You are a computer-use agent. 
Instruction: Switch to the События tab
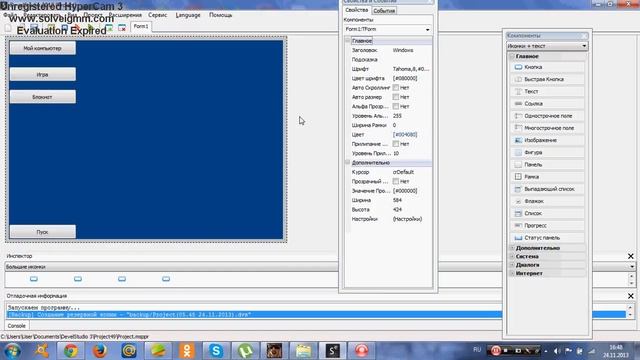tap(384, 11)
